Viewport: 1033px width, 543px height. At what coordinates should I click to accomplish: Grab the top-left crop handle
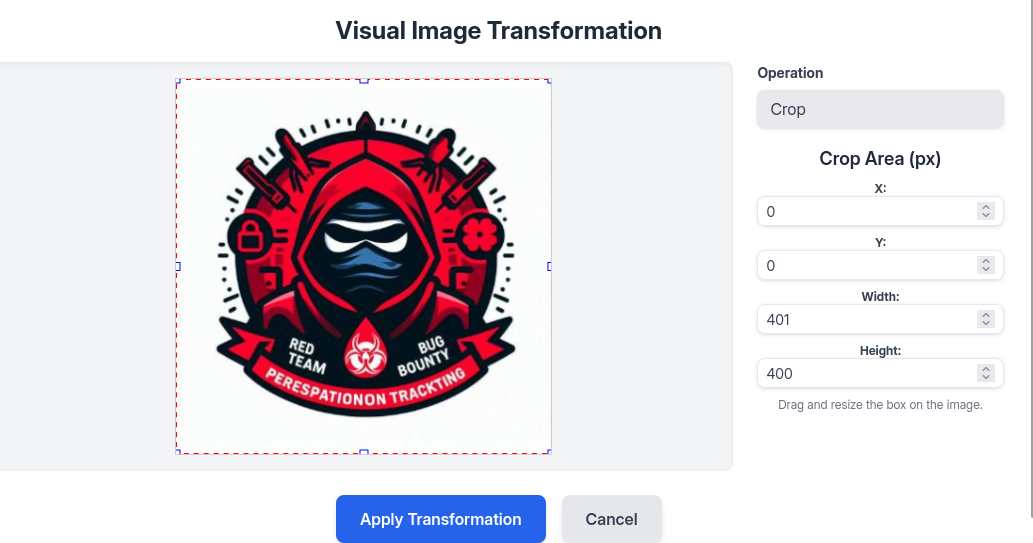pos(178,80)
